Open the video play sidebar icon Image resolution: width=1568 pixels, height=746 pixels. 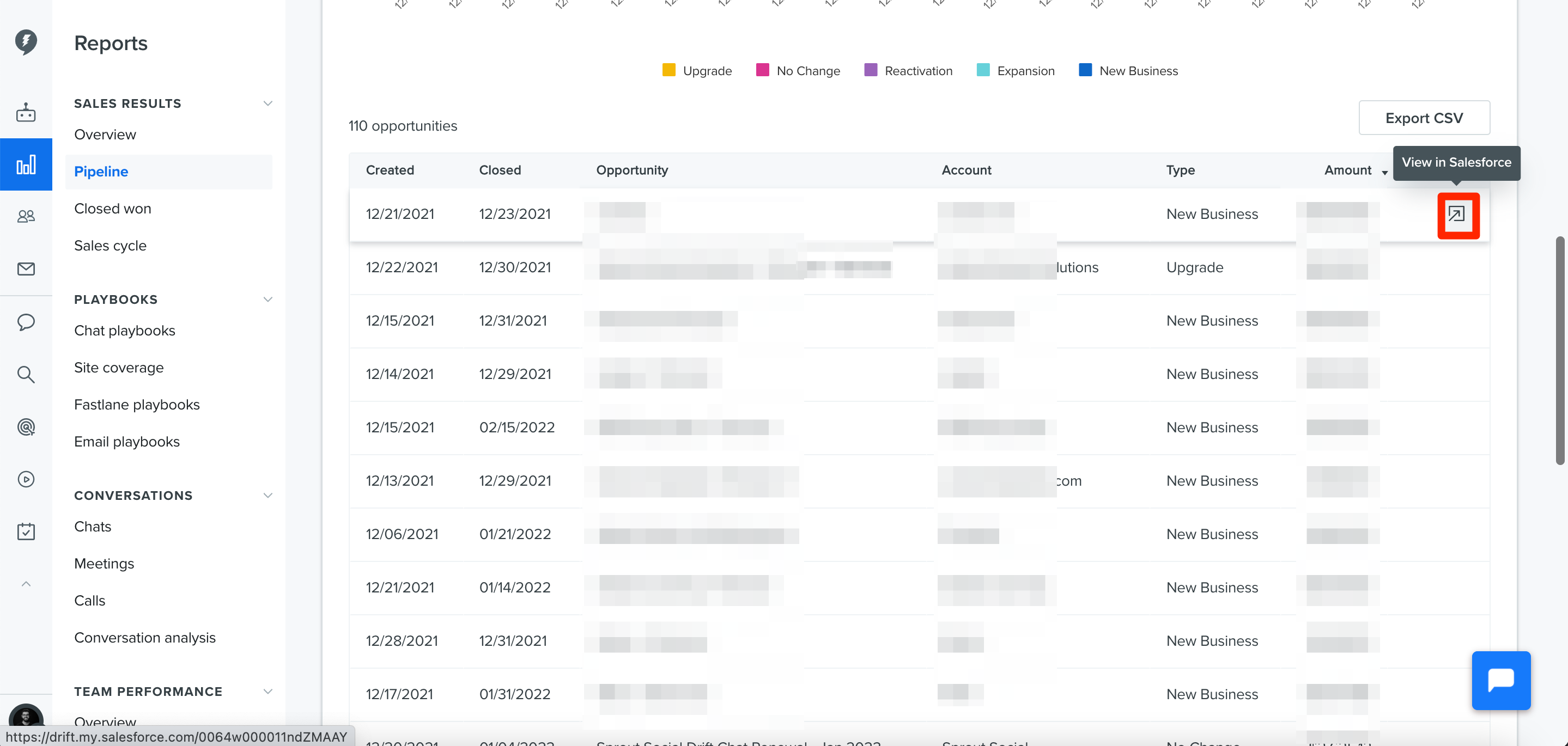26,480
